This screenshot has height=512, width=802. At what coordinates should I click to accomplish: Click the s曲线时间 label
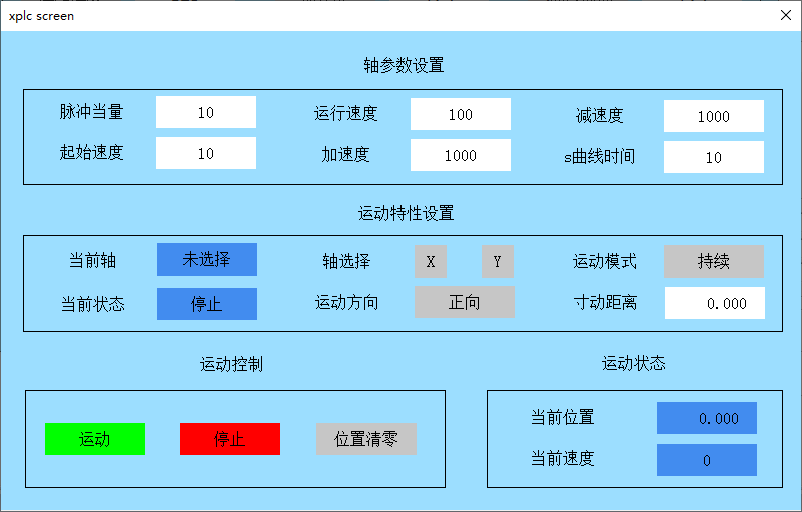click(599, 156)
